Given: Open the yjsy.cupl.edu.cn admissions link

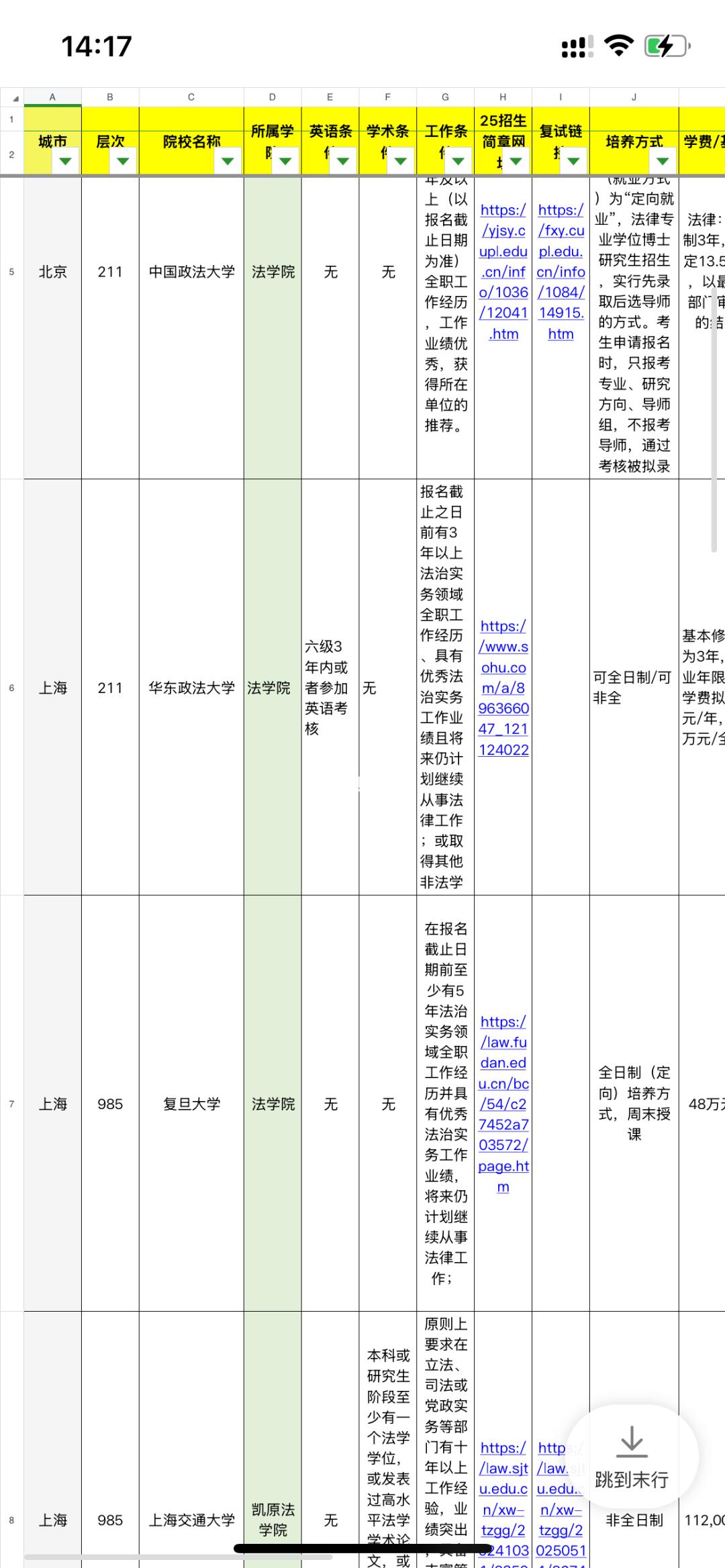Looking at the screenshot, I should click(x=503, y=272).
